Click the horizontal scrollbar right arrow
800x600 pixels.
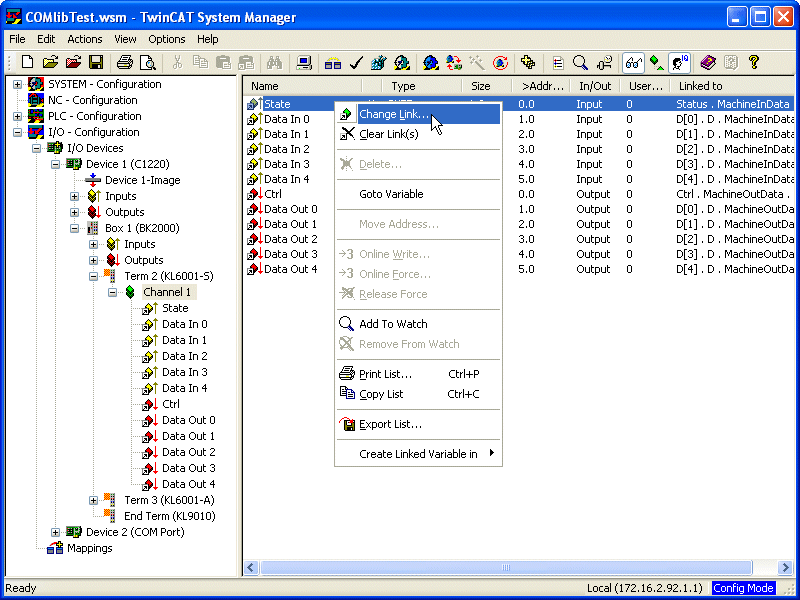pyautogui.click(x=785, y=567)
